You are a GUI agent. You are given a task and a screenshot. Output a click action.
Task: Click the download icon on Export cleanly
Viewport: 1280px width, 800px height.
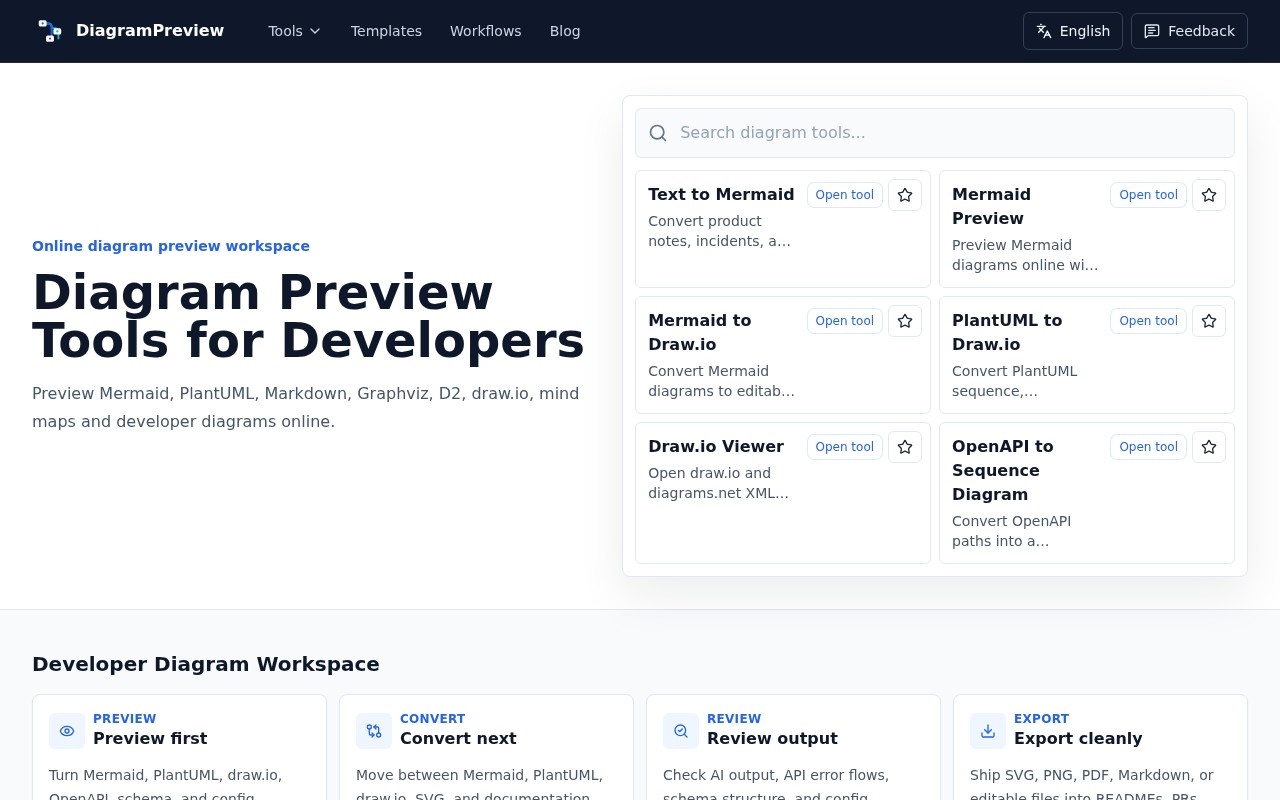pos(988,731)
